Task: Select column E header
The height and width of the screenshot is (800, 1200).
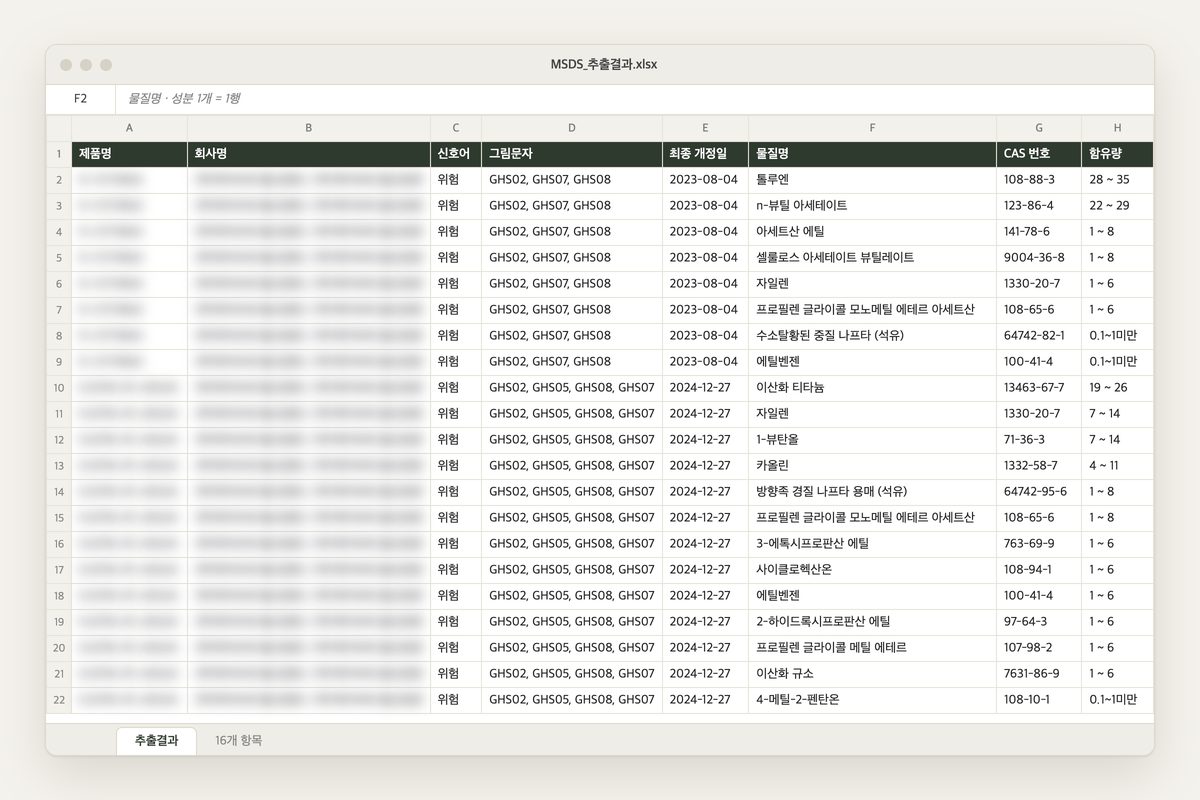Action: pyautogui.click(x=705, y=128)
